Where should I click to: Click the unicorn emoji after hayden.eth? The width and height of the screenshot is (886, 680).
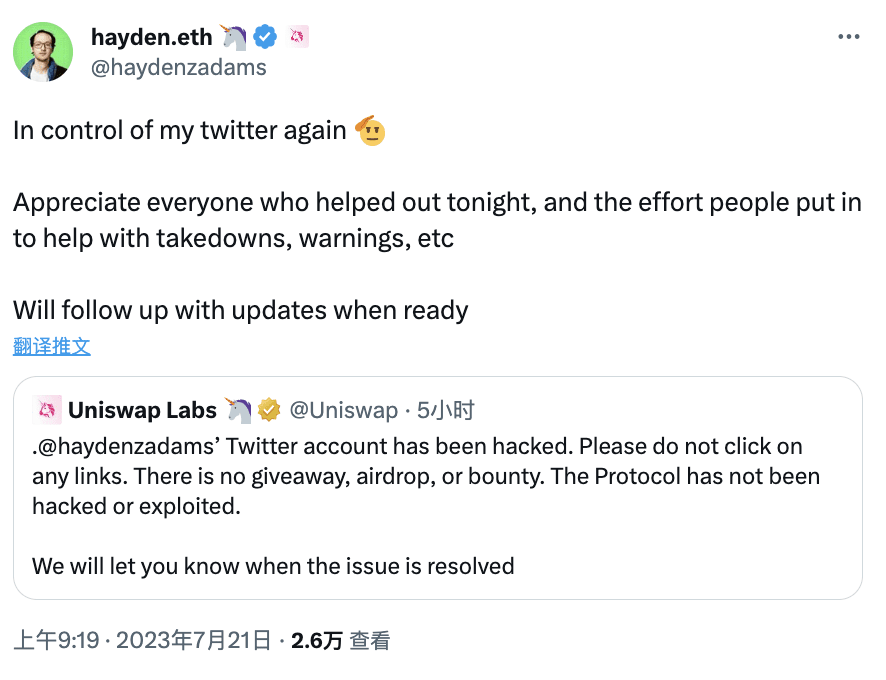point(232,35)
